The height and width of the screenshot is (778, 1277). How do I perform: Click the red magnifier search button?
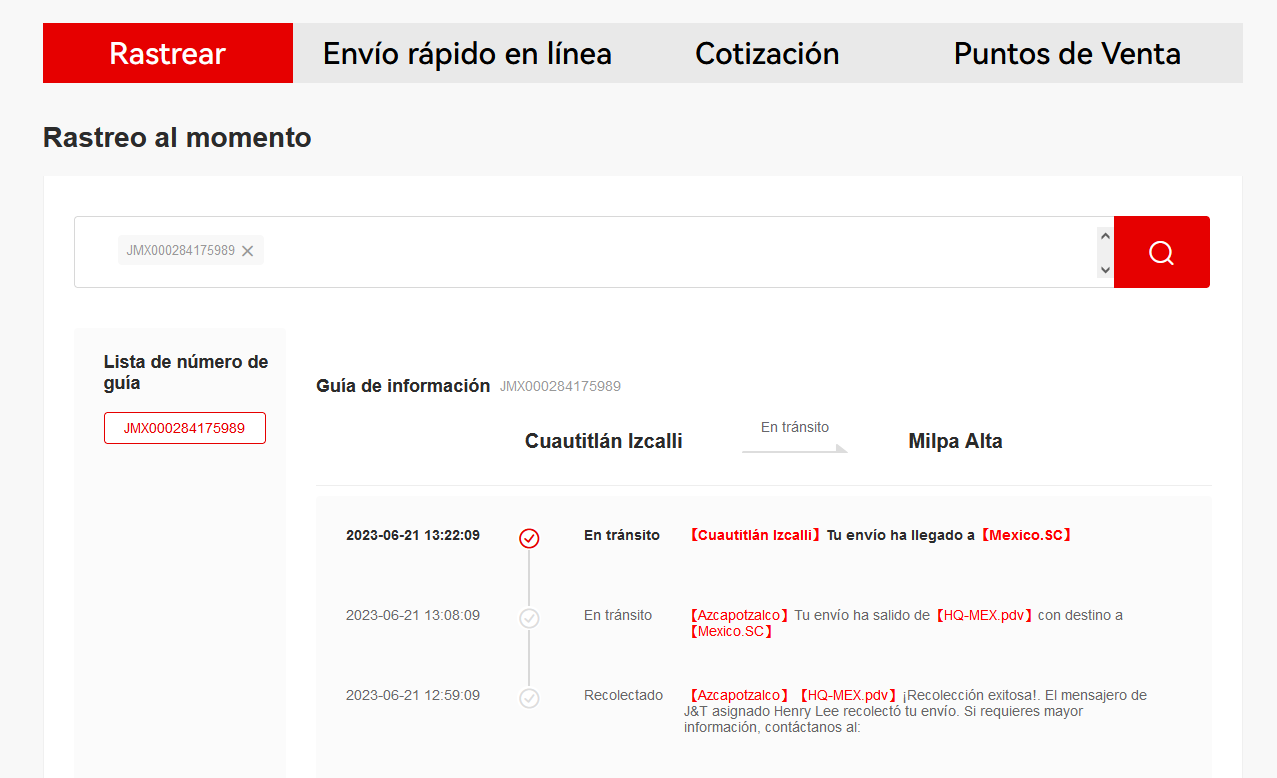[1161, 252]
